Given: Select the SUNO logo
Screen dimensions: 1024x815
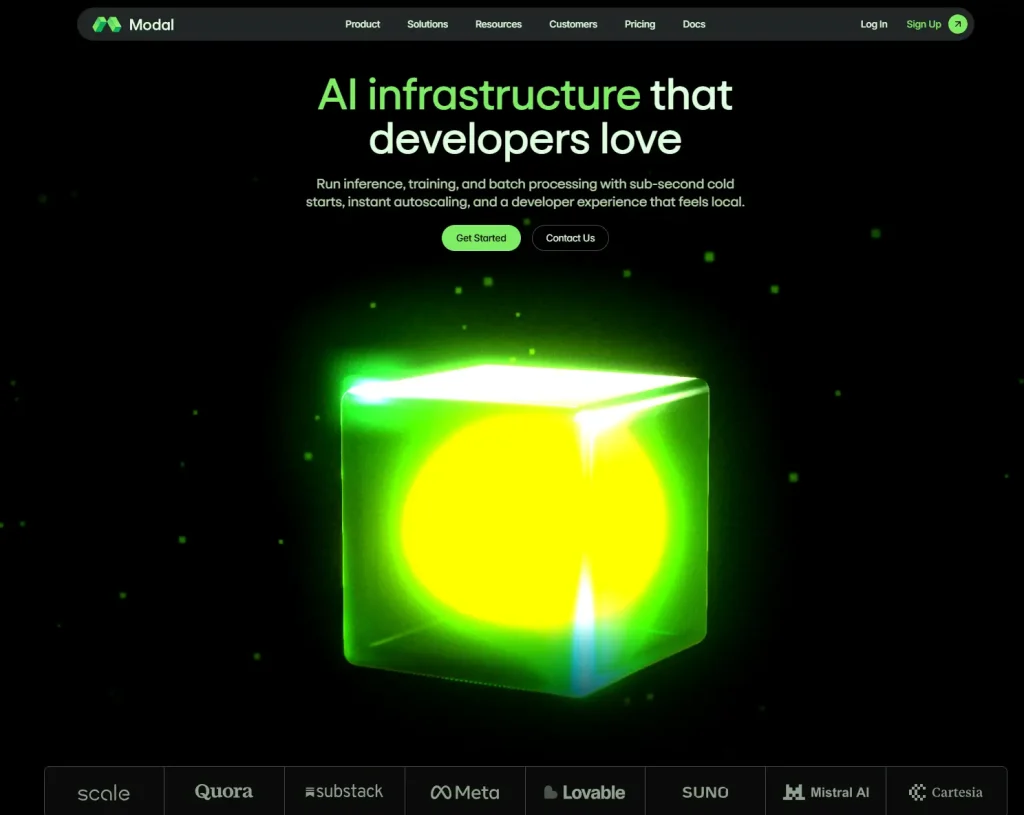Looking at the screenshot, I should (704, 791).
